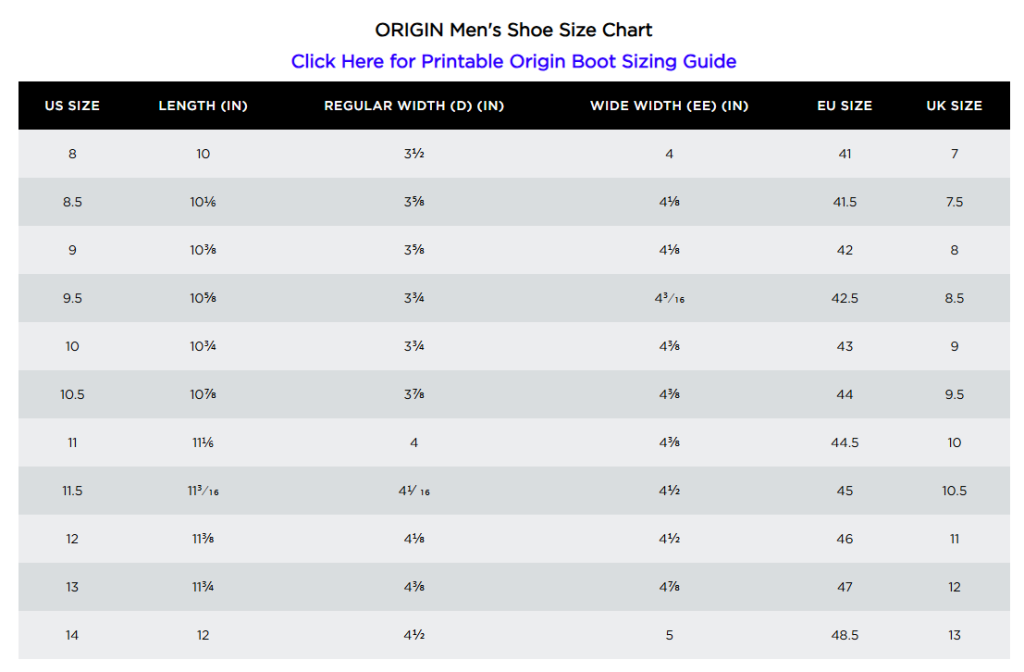The height and width of the screenshot is (672, 1024).
Task: Select the UK size 10.5 cell
Action: coord(954,491)
